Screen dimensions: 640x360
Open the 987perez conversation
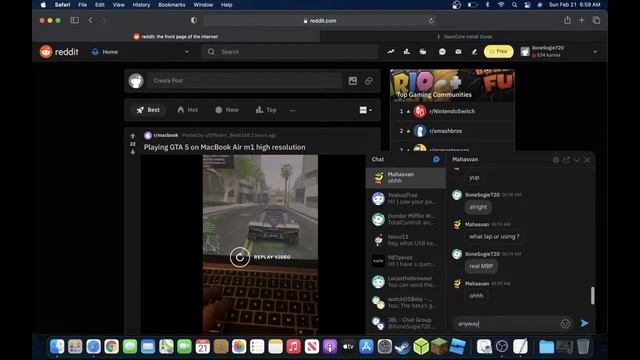click(x=406, y=261)
